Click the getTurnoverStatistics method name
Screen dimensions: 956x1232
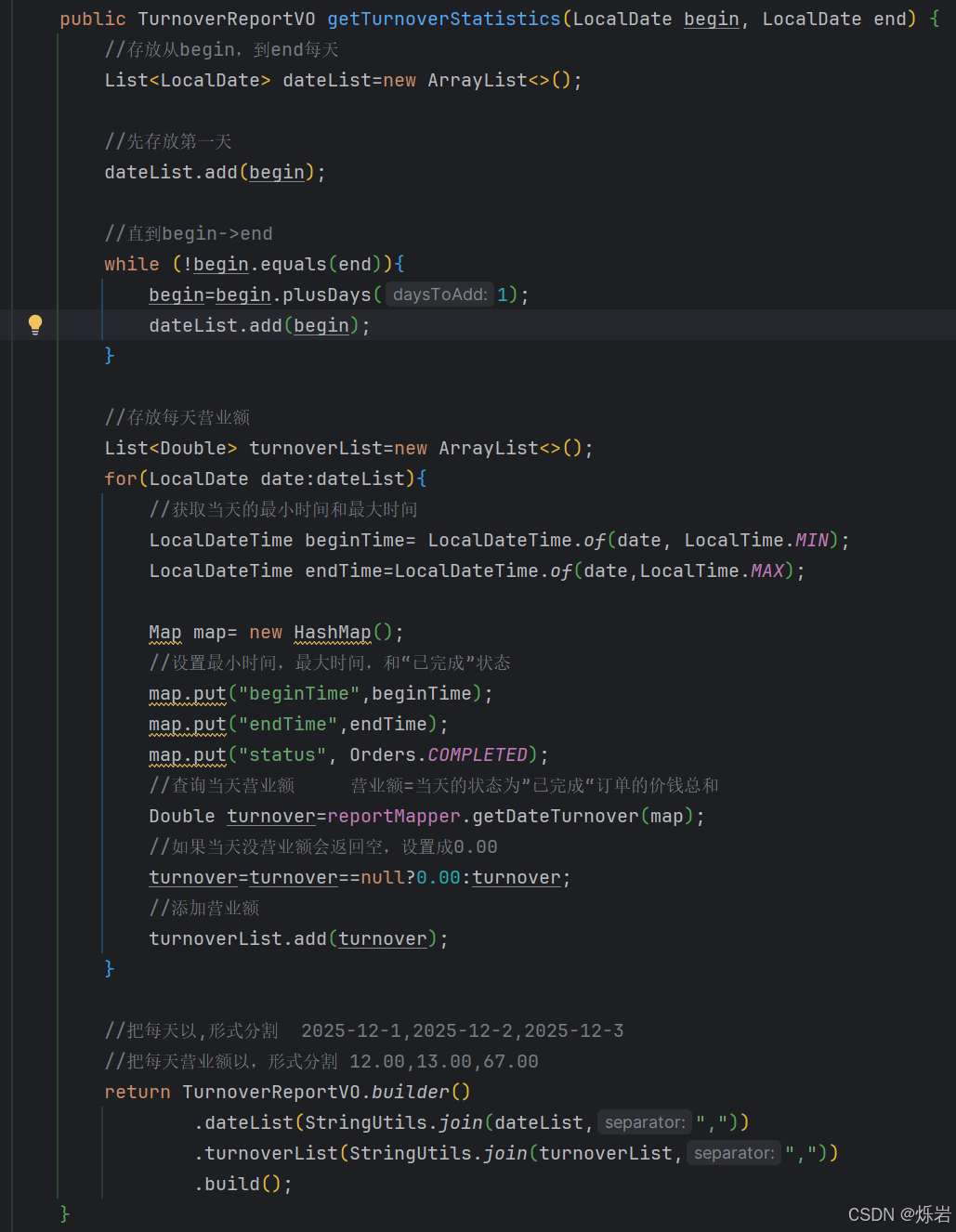pos(444,19)
